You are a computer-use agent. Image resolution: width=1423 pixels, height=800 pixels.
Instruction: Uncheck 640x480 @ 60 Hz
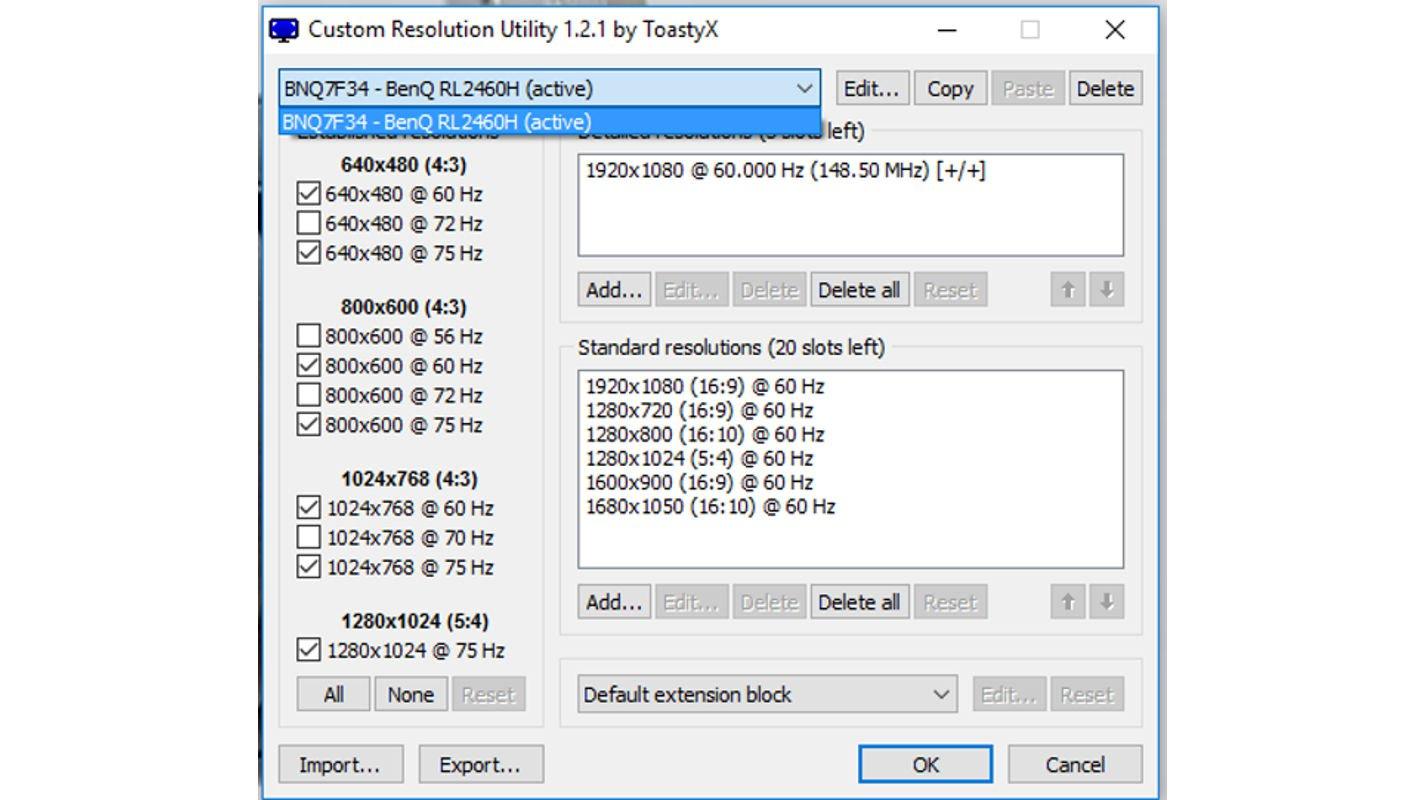point(309,194)
